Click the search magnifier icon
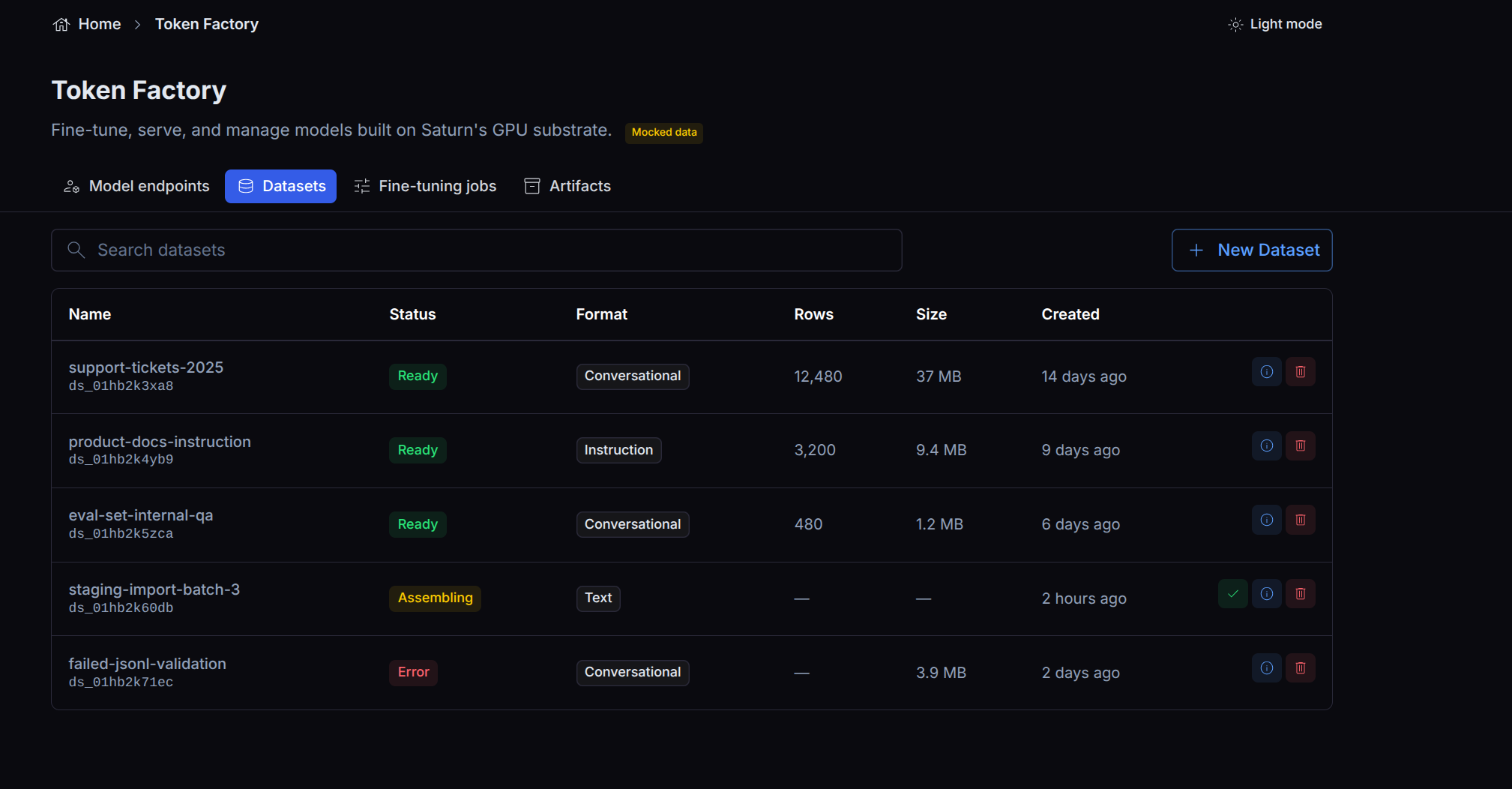This screenshot has width=1512, height=789. click(x=76, y=250)
